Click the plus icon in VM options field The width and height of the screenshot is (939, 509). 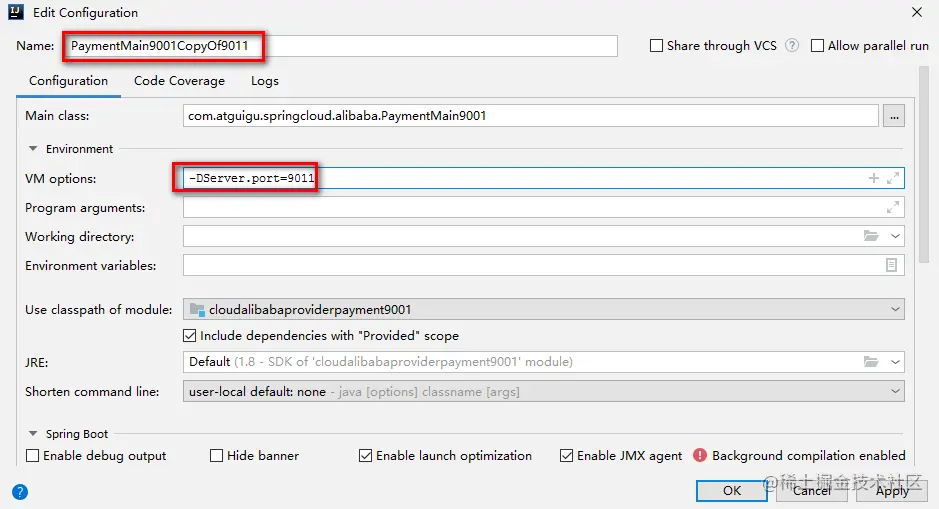(x=874, y=178)
